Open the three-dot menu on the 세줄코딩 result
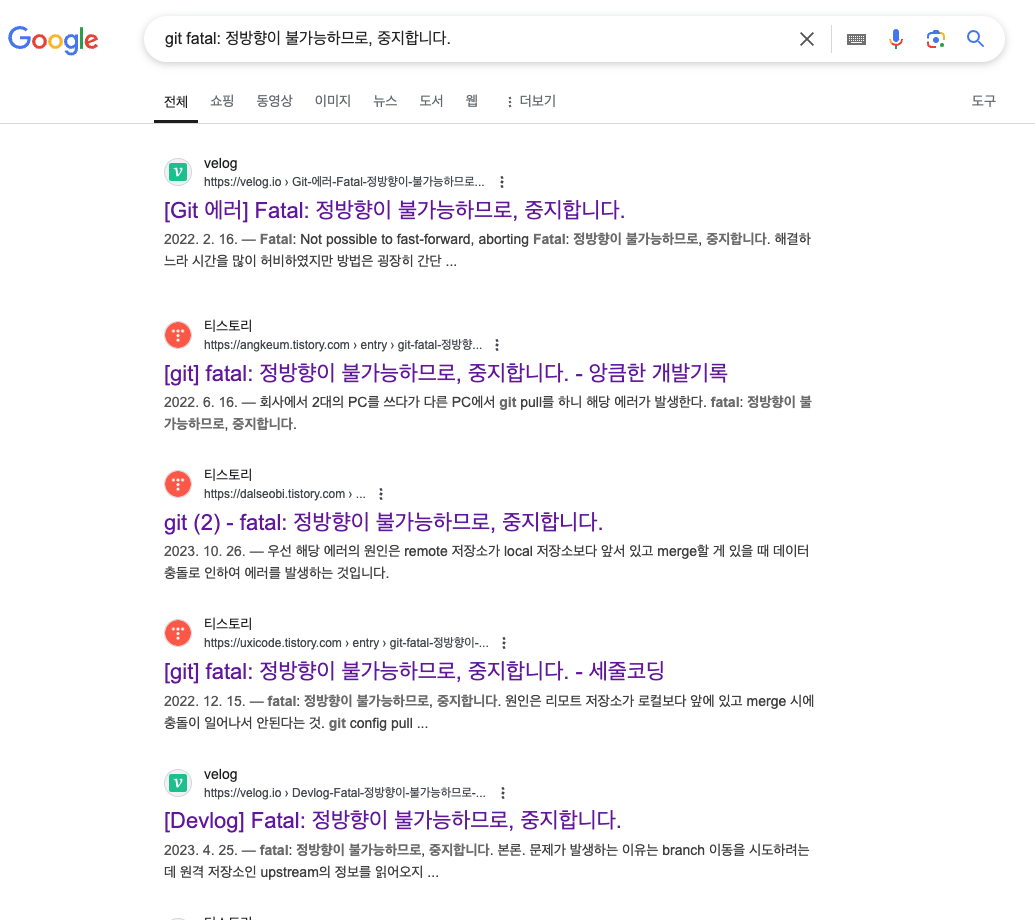1035x920 pixels. (x=505, y=642)
